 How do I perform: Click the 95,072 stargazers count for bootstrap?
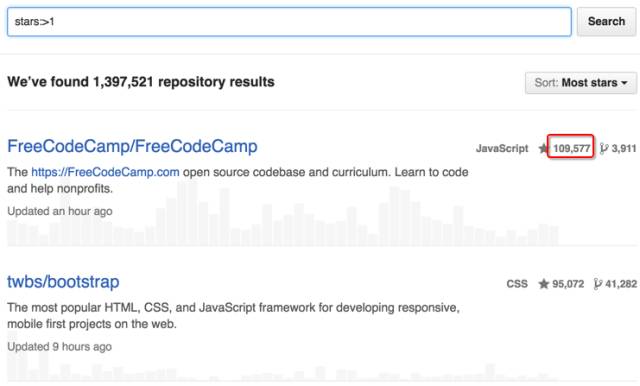(x=568, y=284)
